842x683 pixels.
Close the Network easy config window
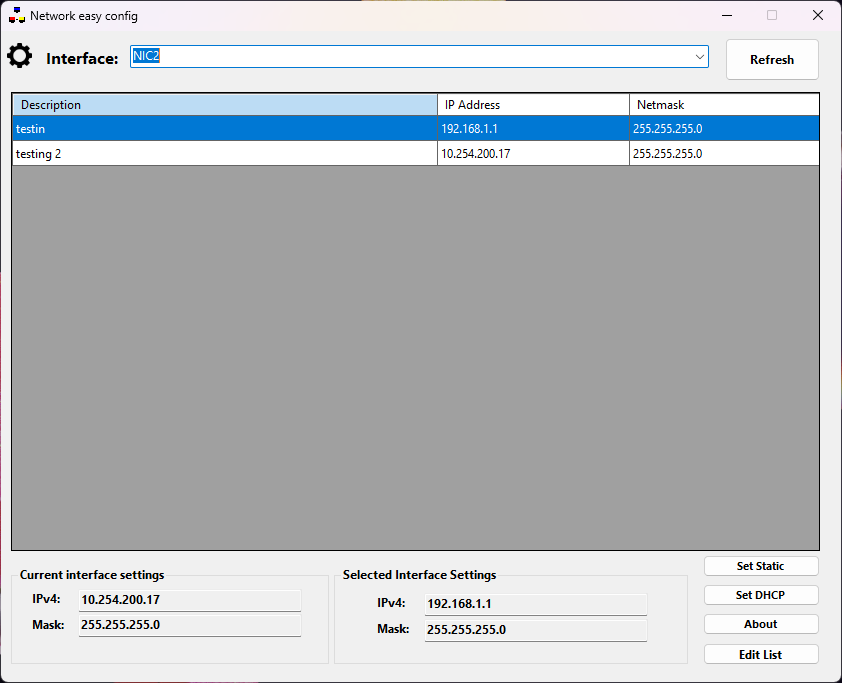(x=818, y=16)
